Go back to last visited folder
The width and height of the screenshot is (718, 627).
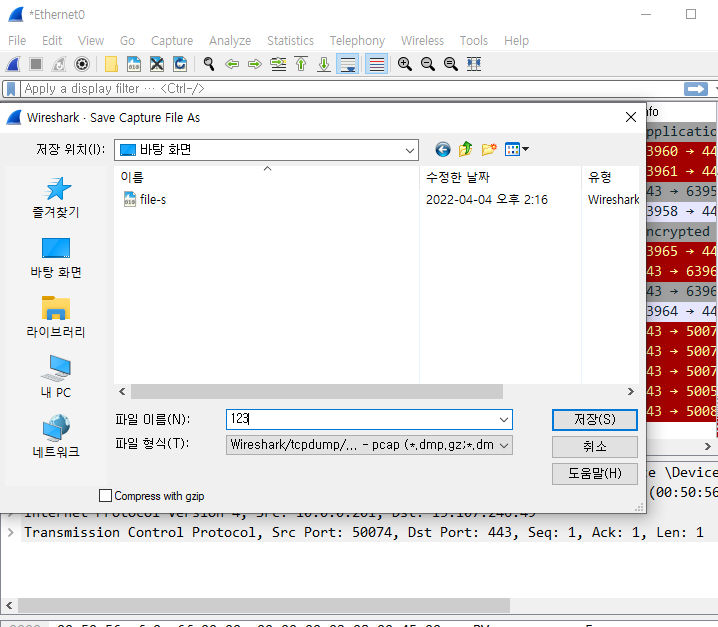point(442,149)
